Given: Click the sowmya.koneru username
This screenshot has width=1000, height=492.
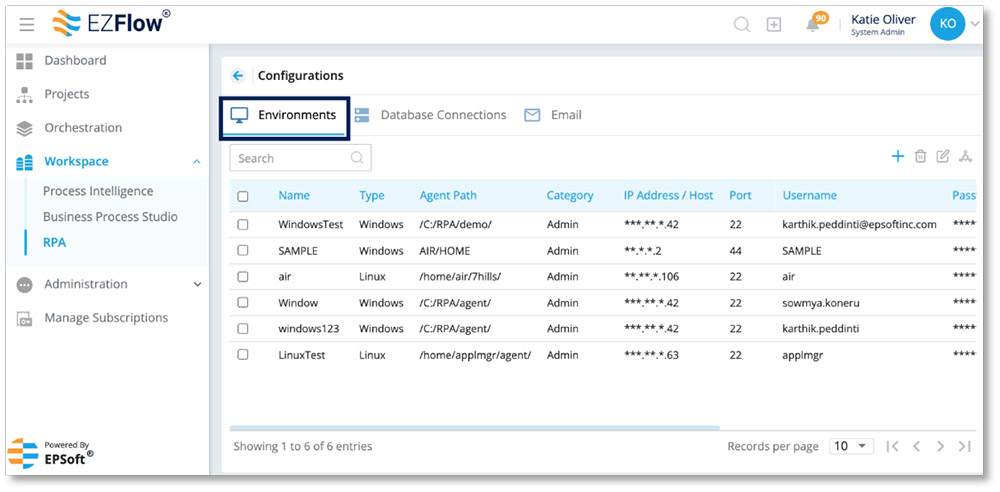Looking at the screenshot, I should click(821, 303).
